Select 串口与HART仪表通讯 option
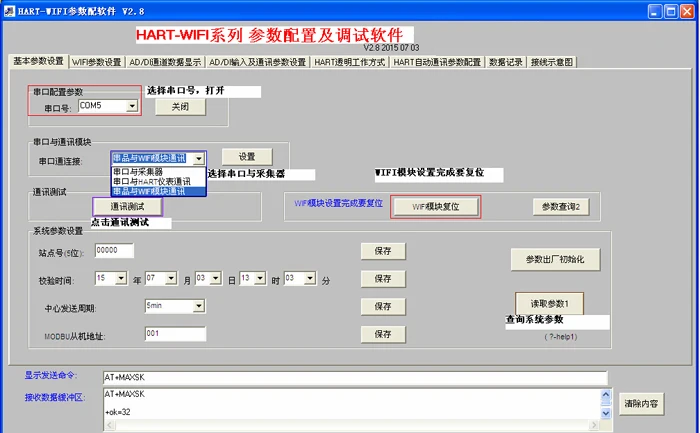Image resolution: width=700 pixels, height=433 pixels. coord(158,182)
